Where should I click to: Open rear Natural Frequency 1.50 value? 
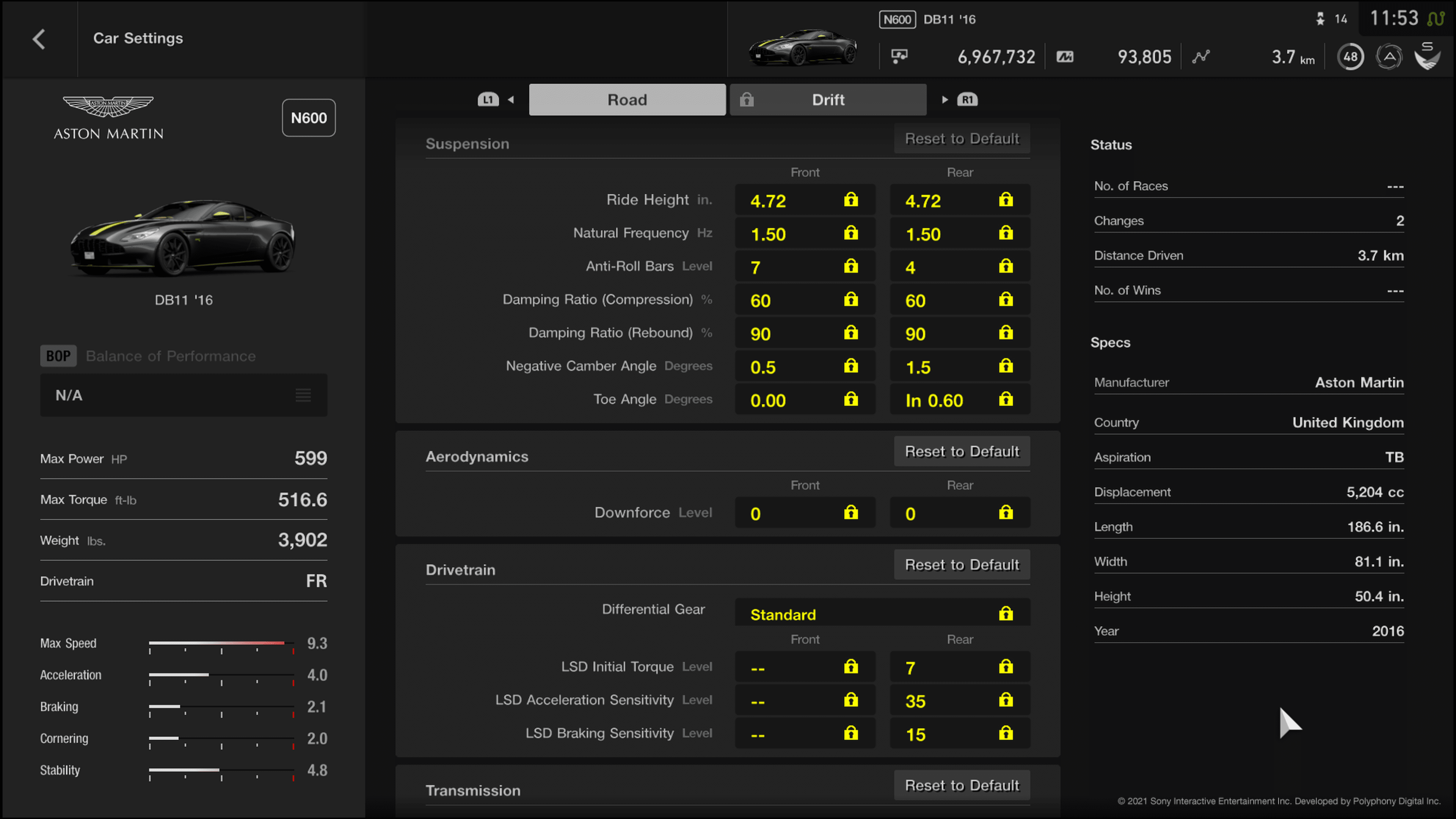(x=960, y=234)
